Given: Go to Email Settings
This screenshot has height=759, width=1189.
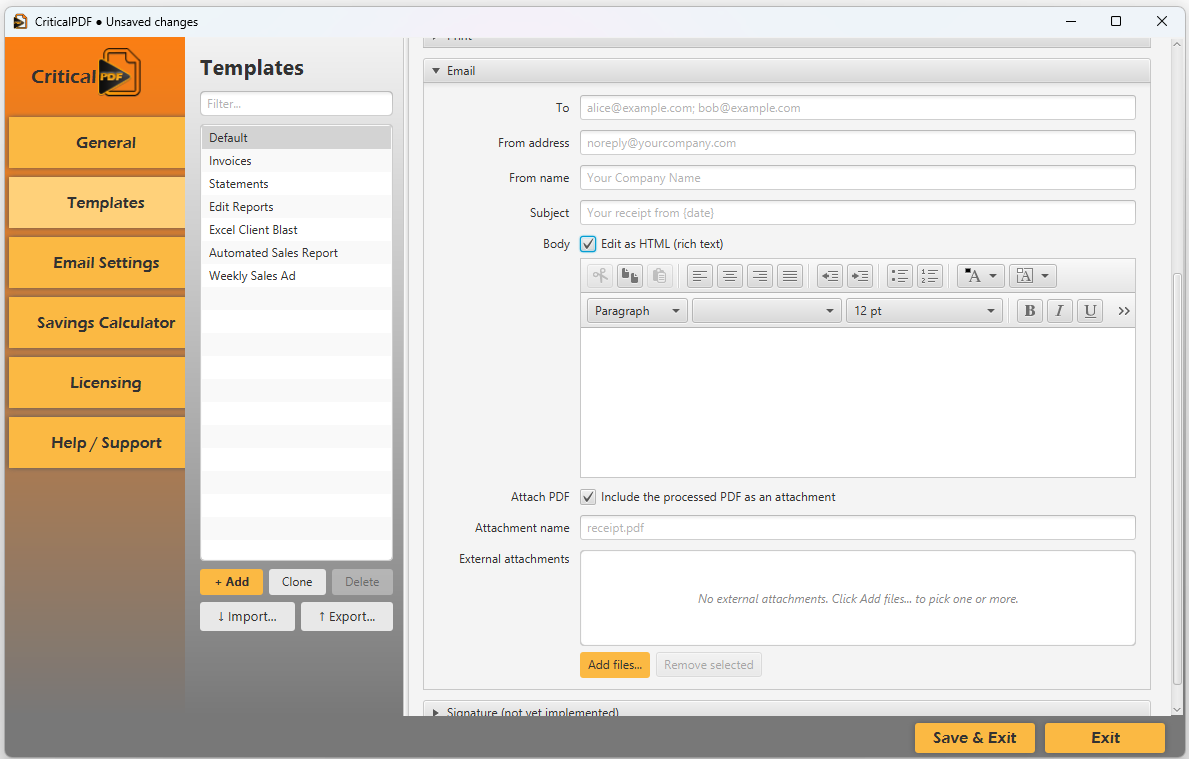Looking at the screenshot, I should point(96,262).
